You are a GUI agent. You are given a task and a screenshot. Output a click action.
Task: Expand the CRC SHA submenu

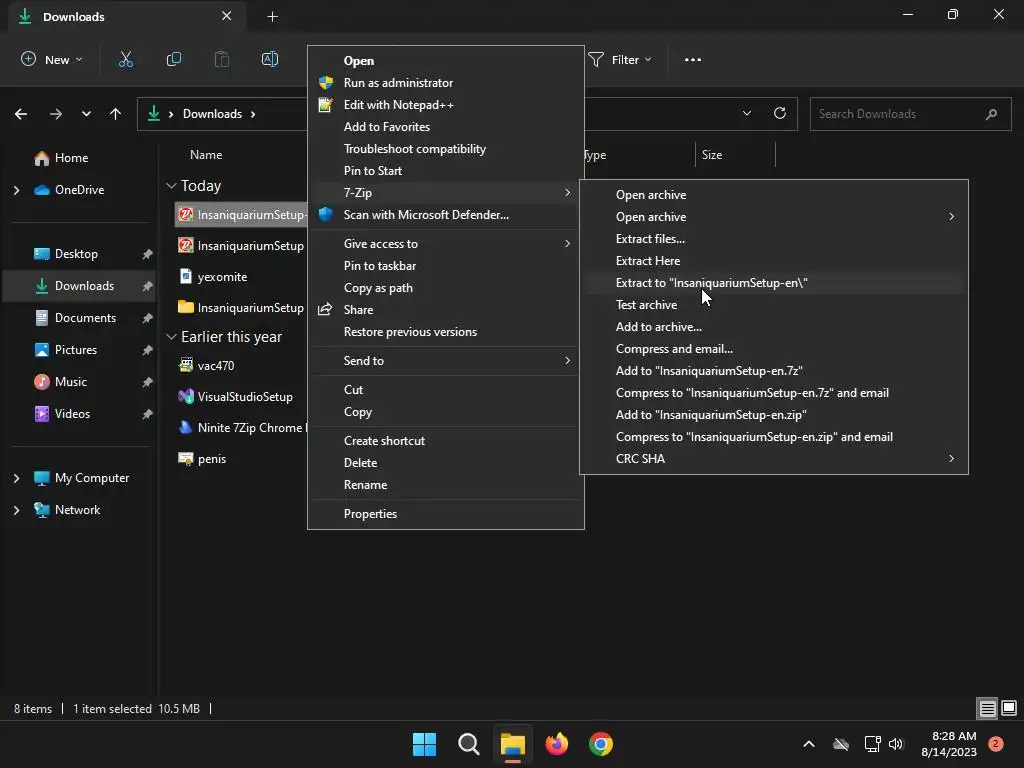click(773, 458)
